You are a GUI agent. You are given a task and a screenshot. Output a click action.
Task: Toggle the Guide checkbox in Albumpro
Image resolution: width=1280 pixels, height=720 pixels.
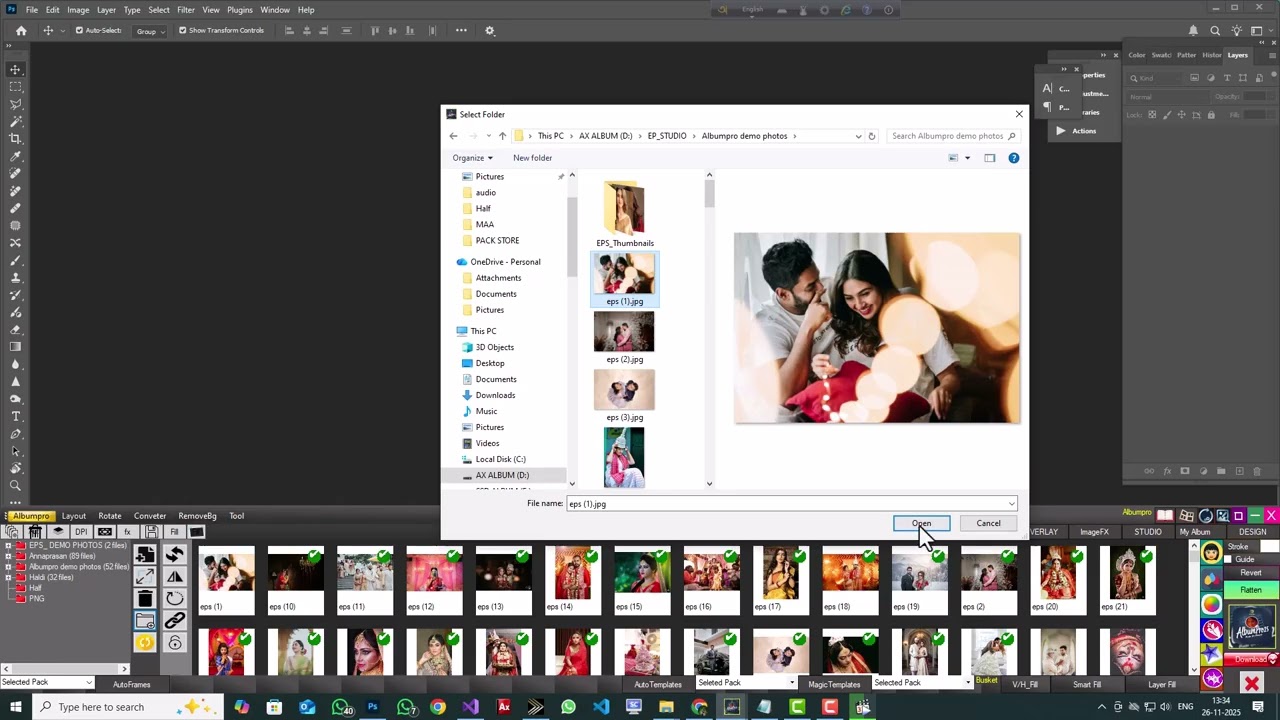point(1230,559)
